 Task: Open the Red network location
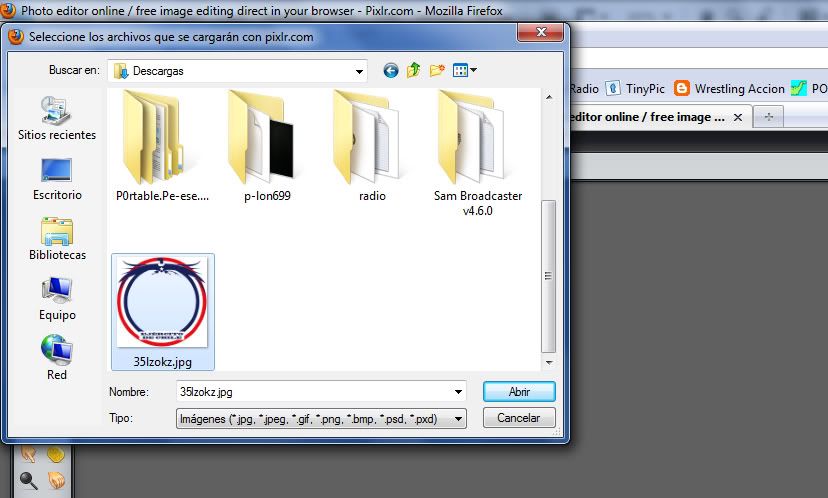[x=57, y=358]
